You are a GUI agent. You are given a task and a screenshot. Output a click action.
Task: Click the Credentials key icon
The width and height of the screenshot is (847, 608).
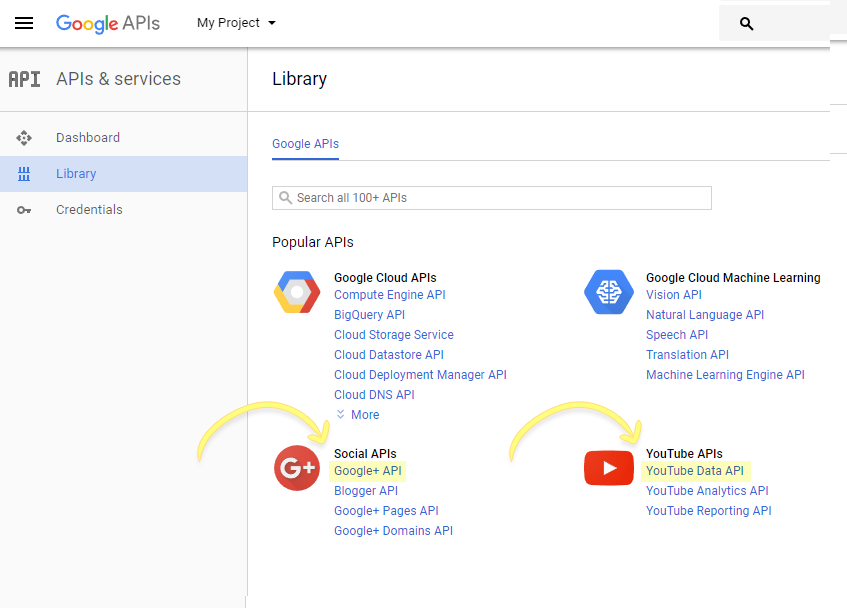[24, 210]
